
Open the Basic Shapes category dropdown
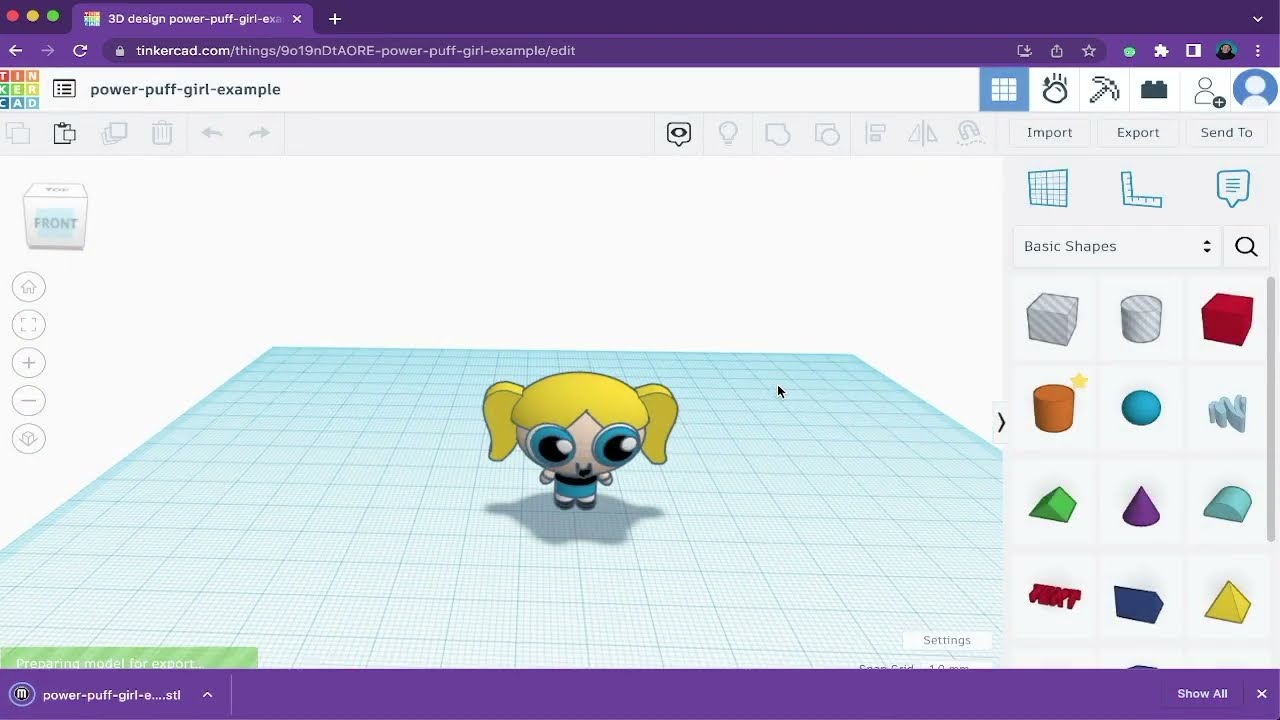coord(1117,246)
